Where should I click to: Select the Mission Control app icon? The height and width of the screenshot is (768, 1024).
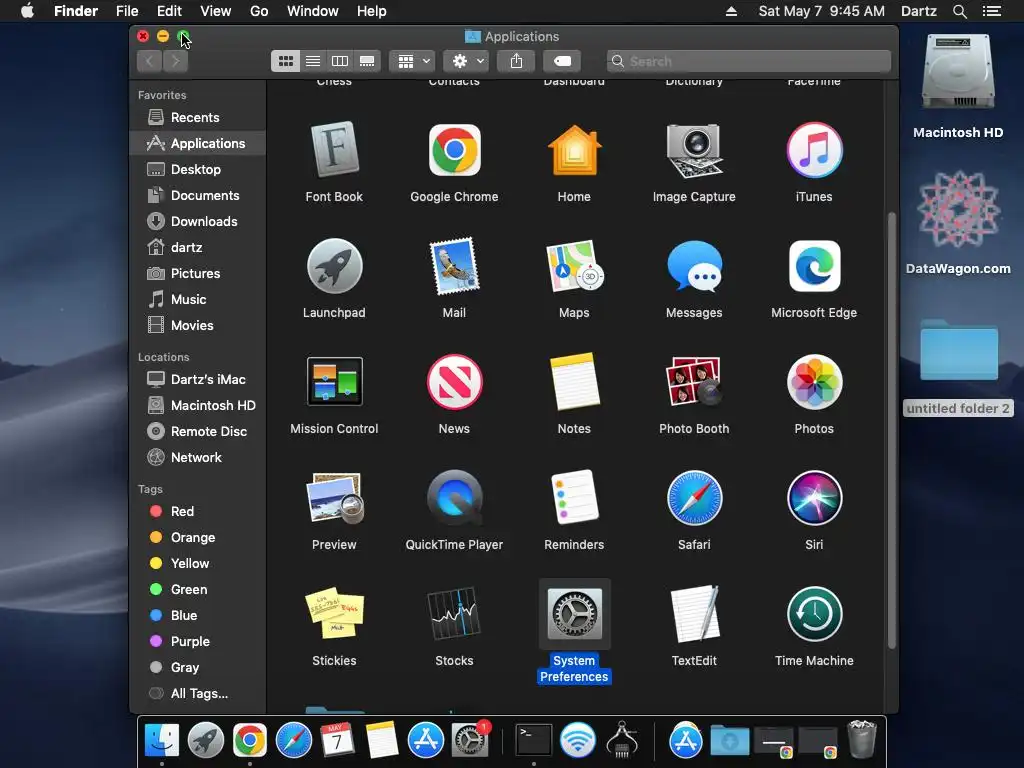[x=334, y=382]
